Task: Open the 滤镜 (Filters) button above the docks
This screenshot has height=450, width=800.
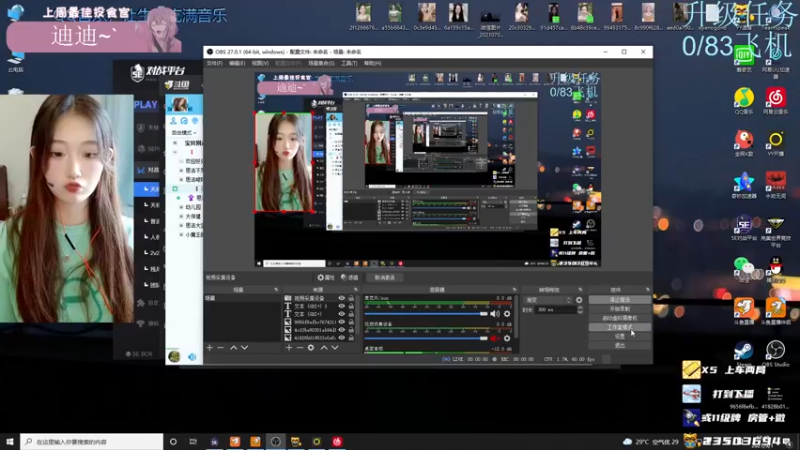Action: tap(349, 278)
